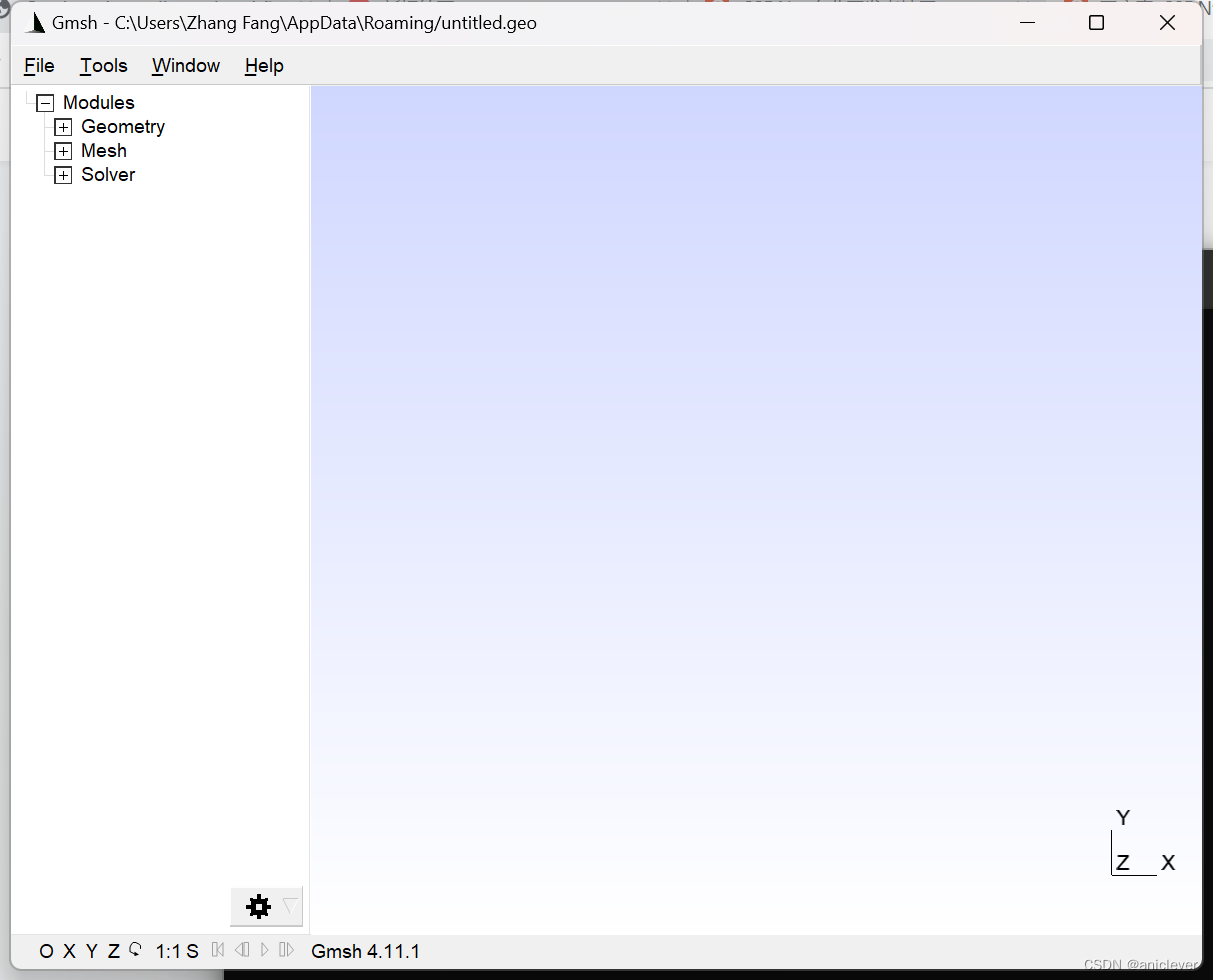Select the Geometry tree item label
This screenshot has width=1213, height=980.
[123, 127]
